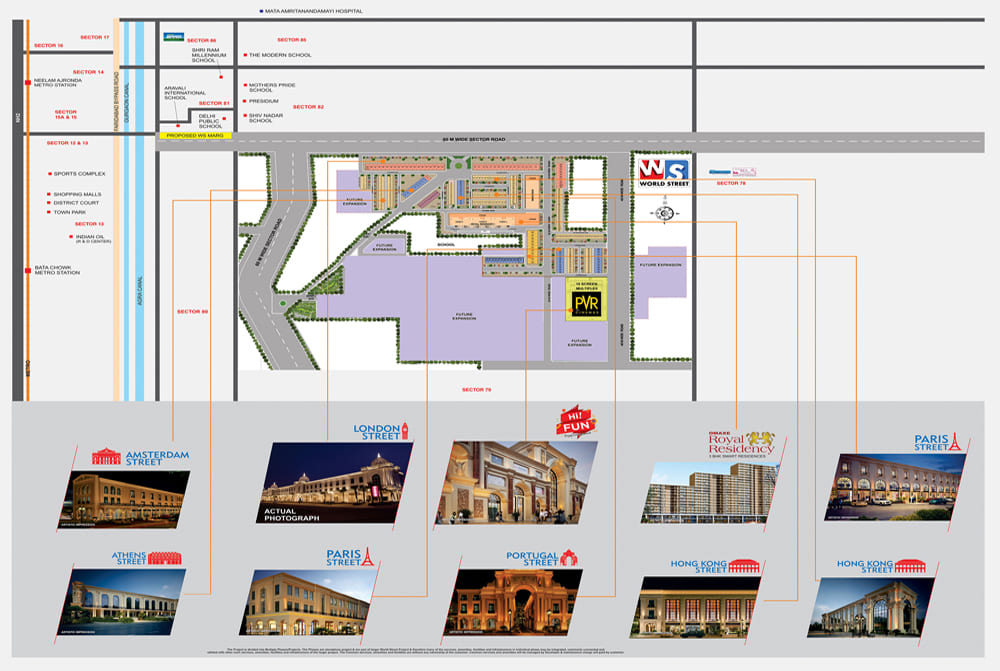The image size is (1000, 671).
Task: Select the Portugal Street logo
Action: (x=542, y=558)
